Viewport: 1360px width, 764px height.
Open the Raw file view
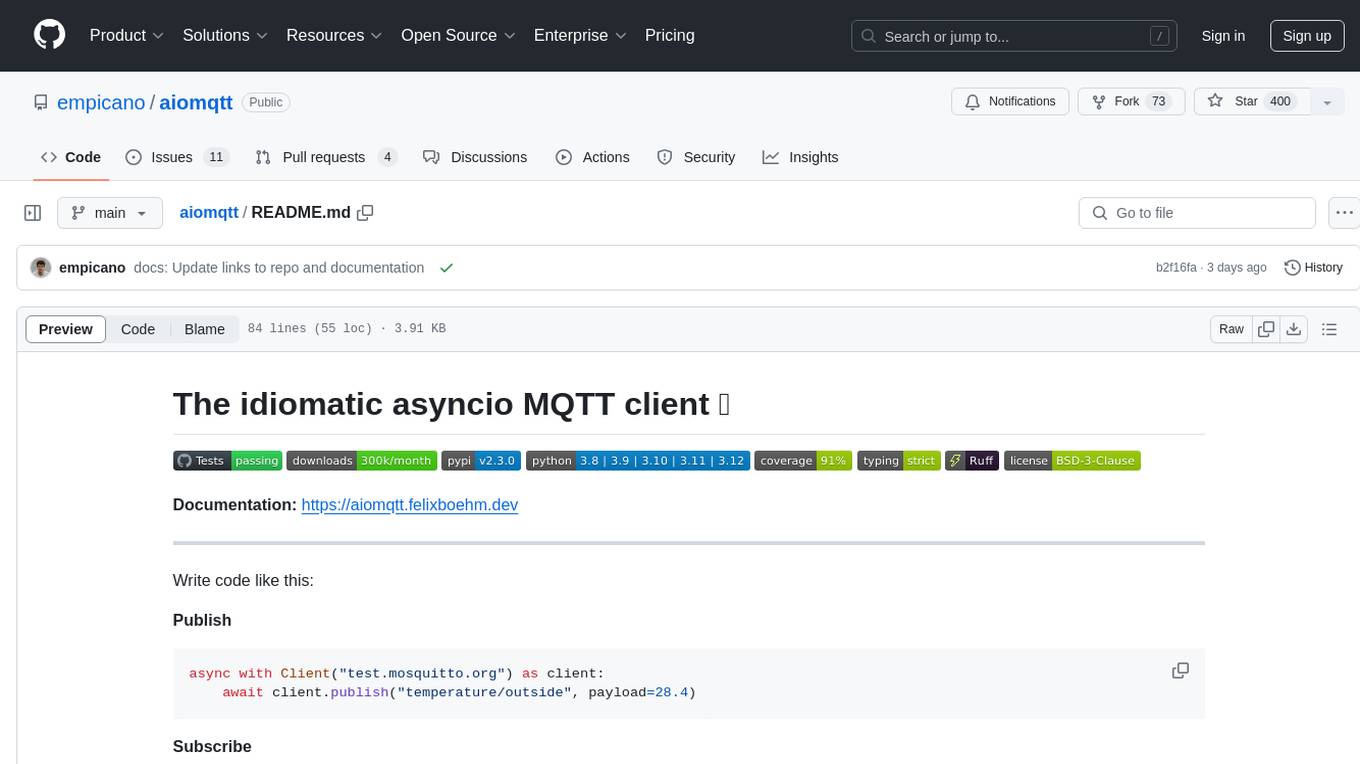click(x=1231, y=329)
